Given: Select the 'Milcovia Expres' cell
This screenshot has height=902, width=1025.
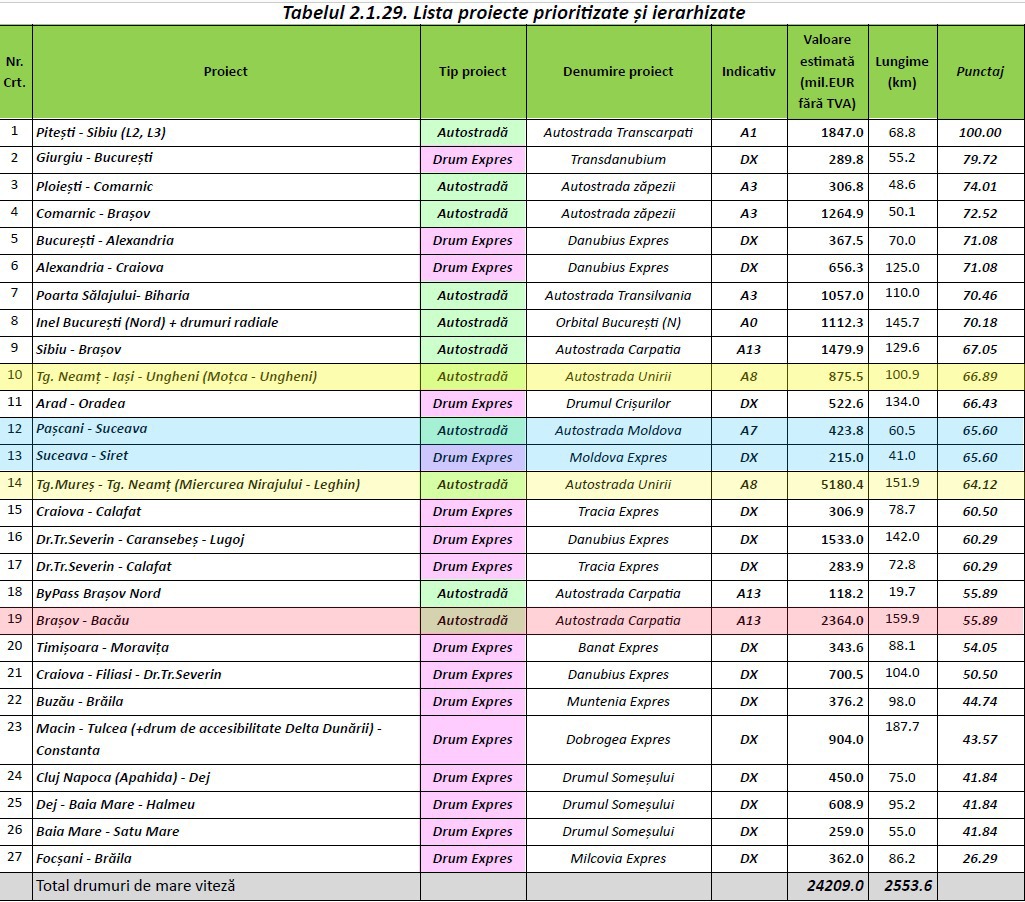Looking at the screenshot, I should [618, 858].
